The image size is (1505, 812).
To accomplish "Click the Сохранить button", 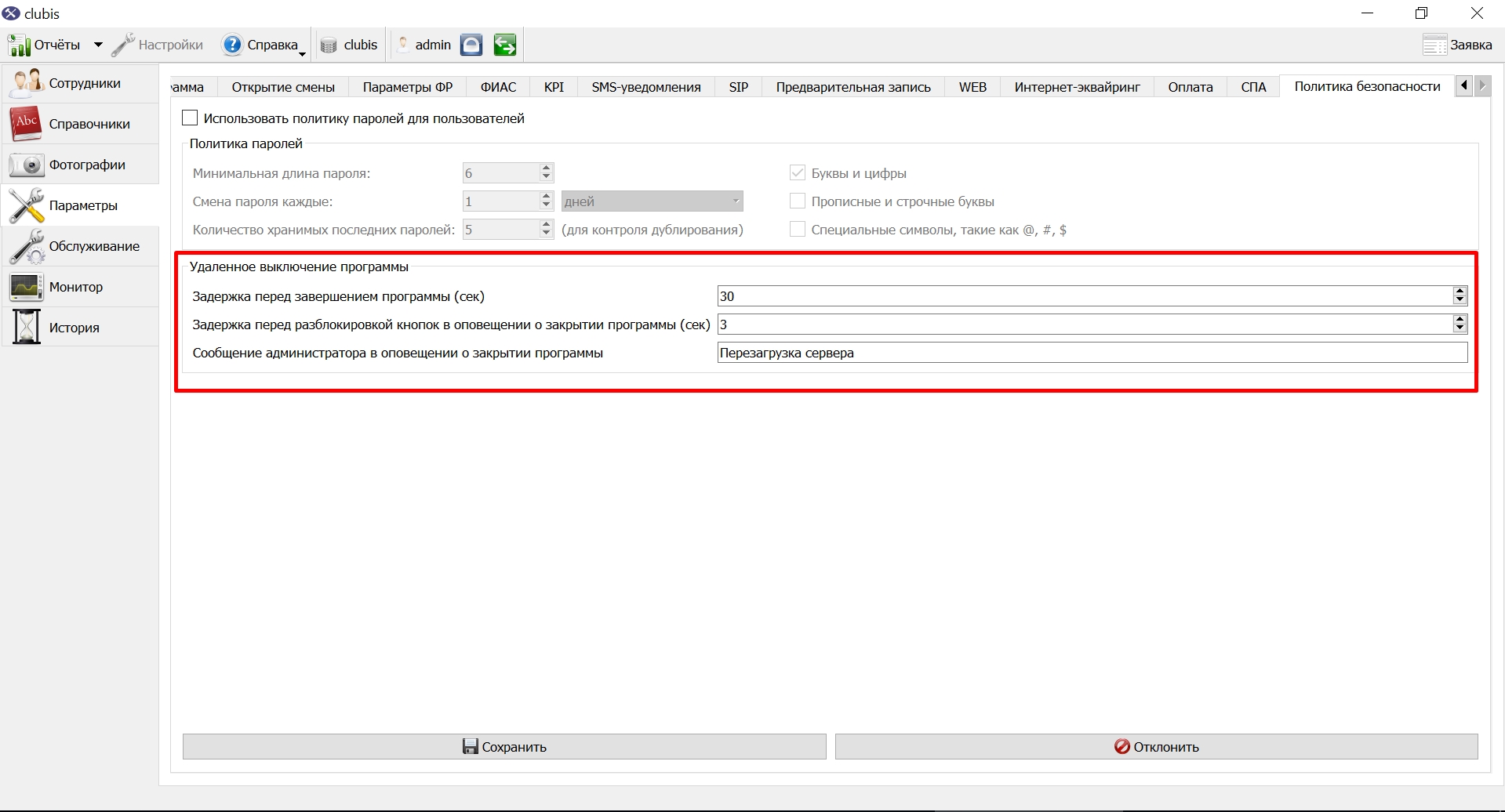I will [504, 746].
